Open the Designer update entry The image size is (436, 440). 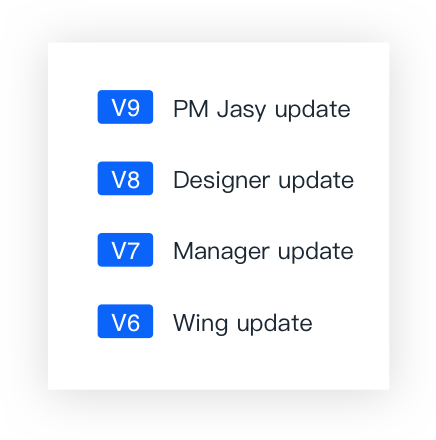(264, 180)
